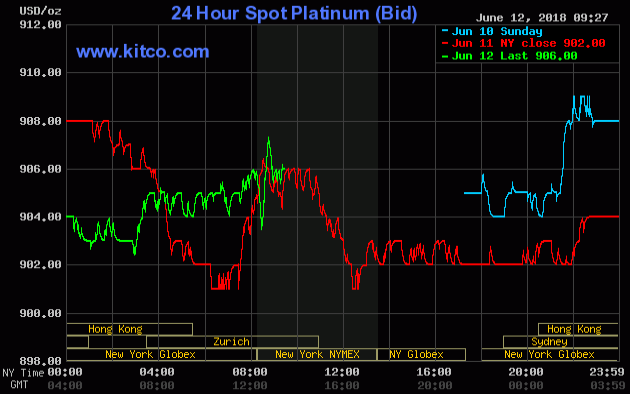Click the green line's peak near 907
The image size is (630, 394).
pos(268,138)
